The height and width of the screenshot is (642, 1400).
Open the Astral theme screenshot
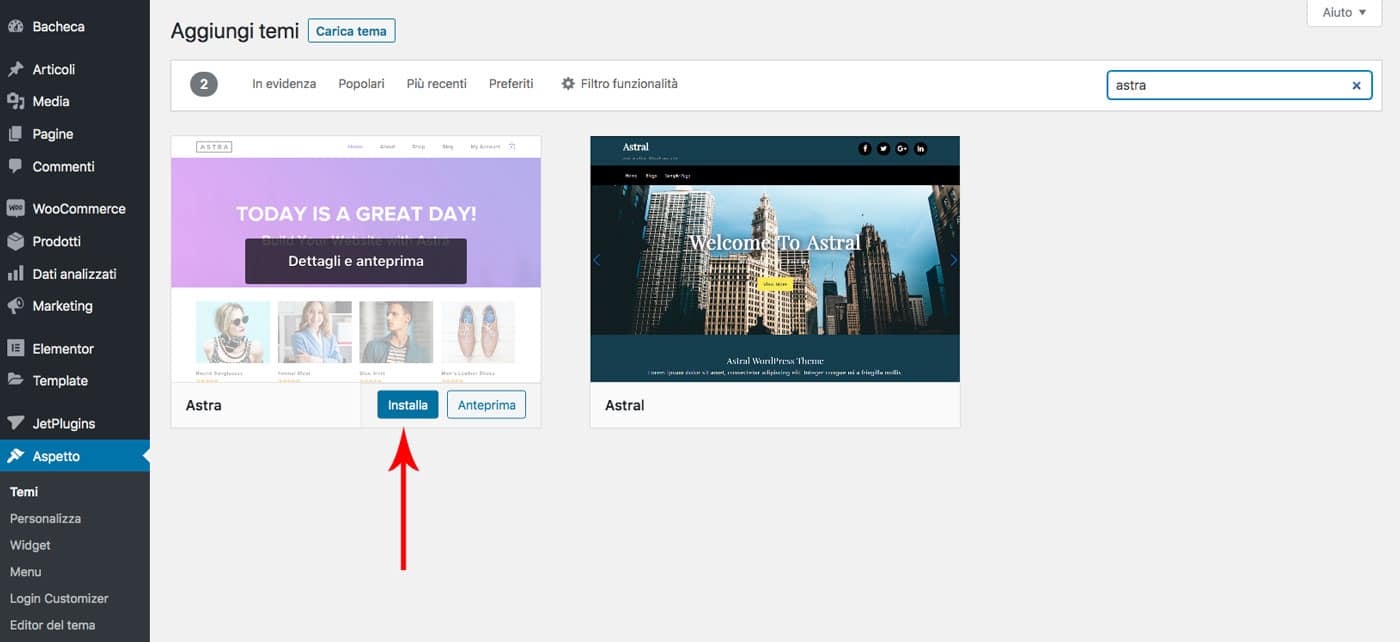coord(775,259)
